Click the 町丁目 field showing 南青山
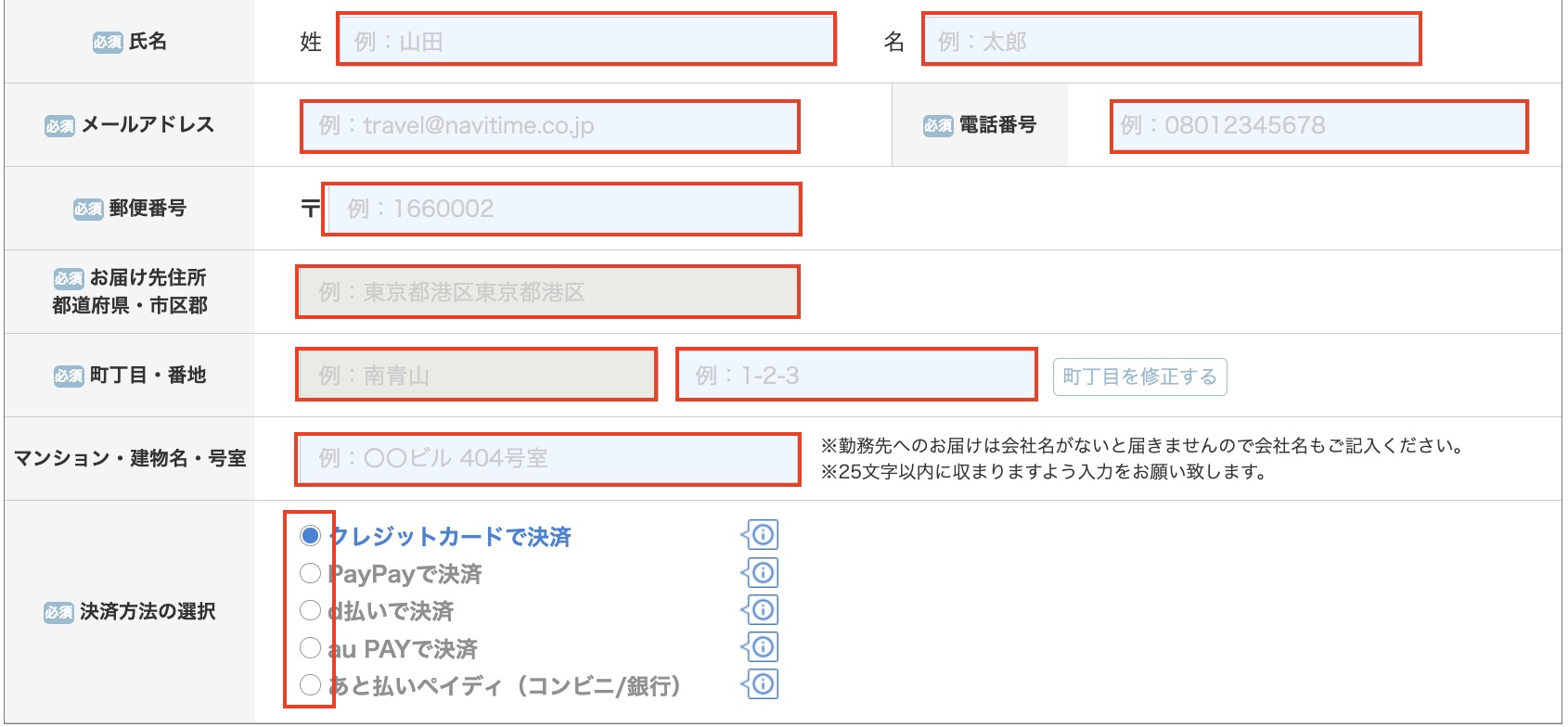Viewport: 1568px width, 727px height. [476, 376]
